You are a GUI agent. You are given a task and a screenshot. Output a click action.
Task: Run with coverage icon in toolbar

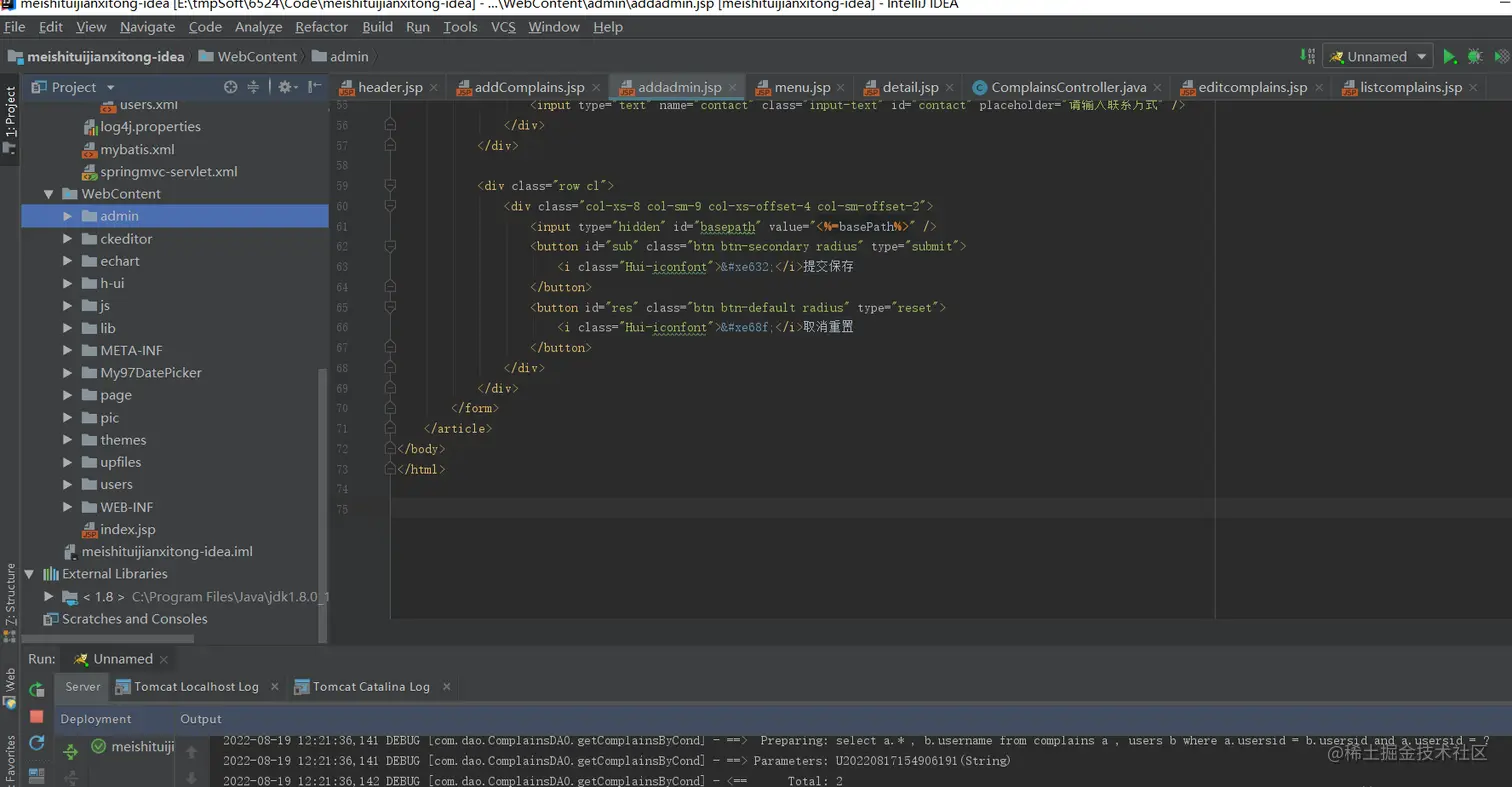point(1500,57)
